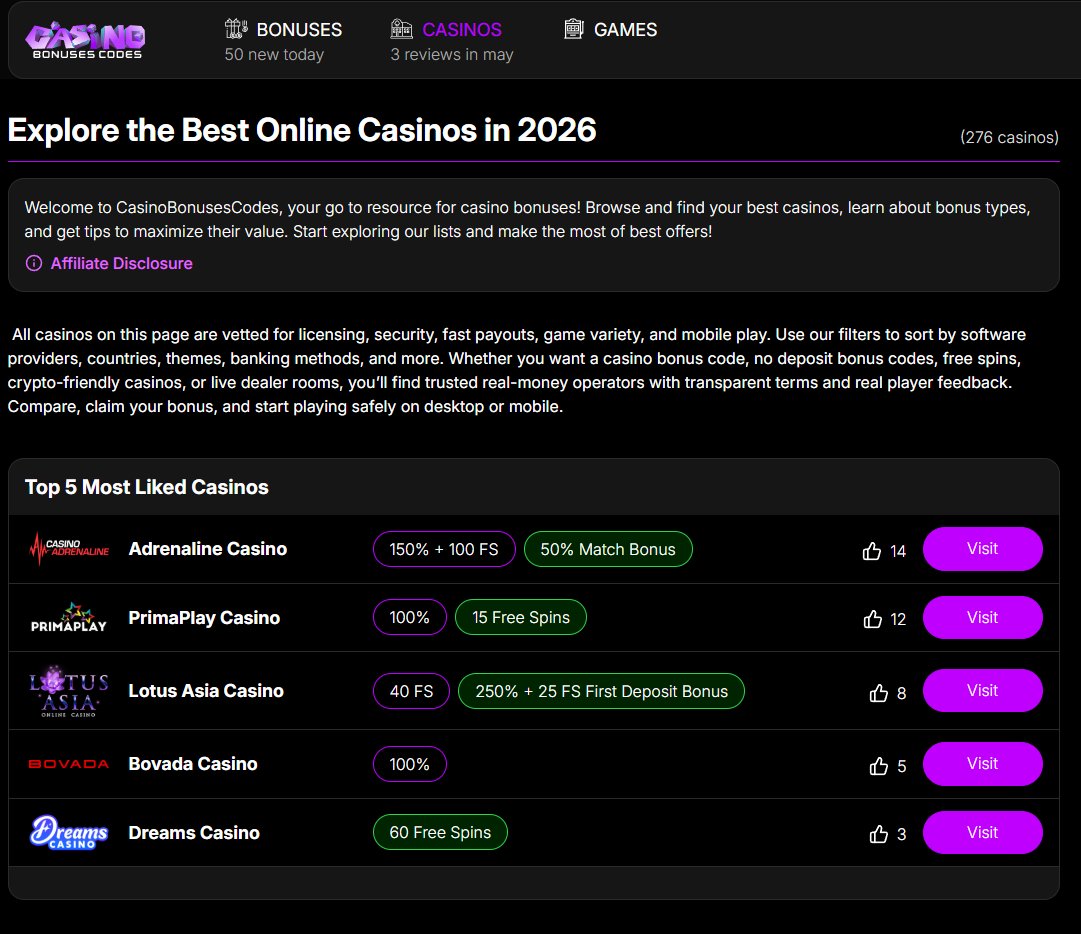Like Lotus Asia Casino with thumbs-up icon
Image resolution: width=1081 pixels, height=934 pixels.
[878, 693]
